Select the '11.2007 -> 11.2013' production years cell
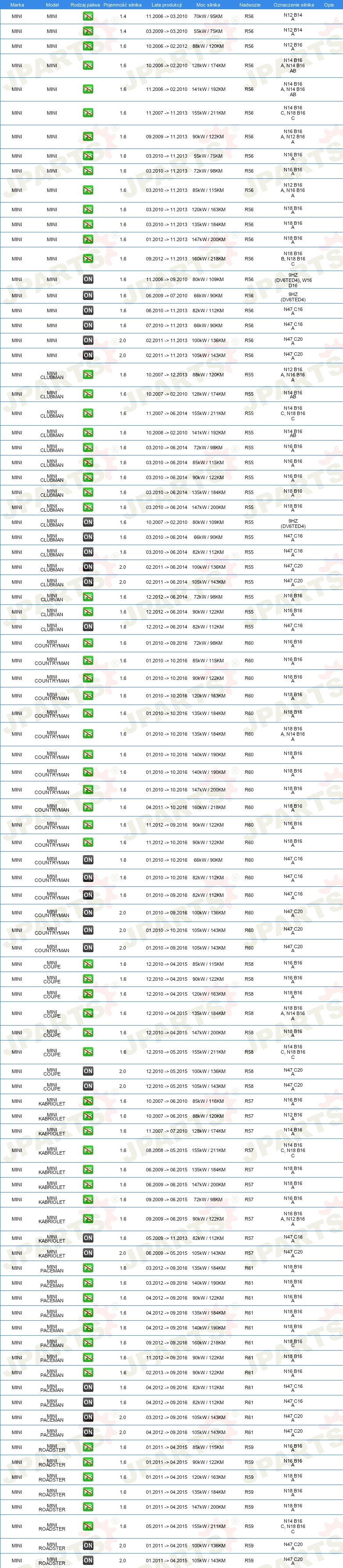343x1568 pixels. (x=167, y=113)
